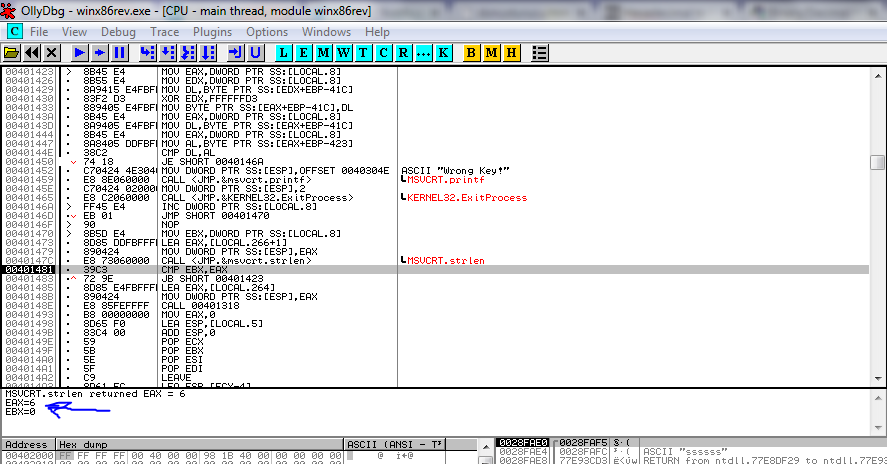Select the JE SHORT 0040146A instruction
Viewport: 887px width, 464px height.
click(x=212, y=162)
